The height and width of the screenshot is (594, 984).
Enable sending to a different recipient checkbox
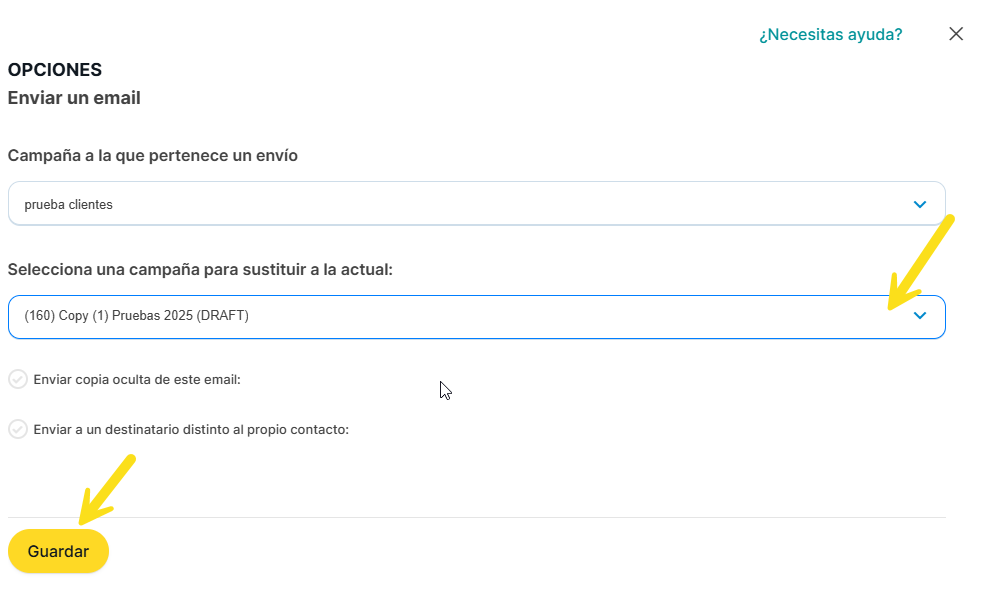(18, 429)
